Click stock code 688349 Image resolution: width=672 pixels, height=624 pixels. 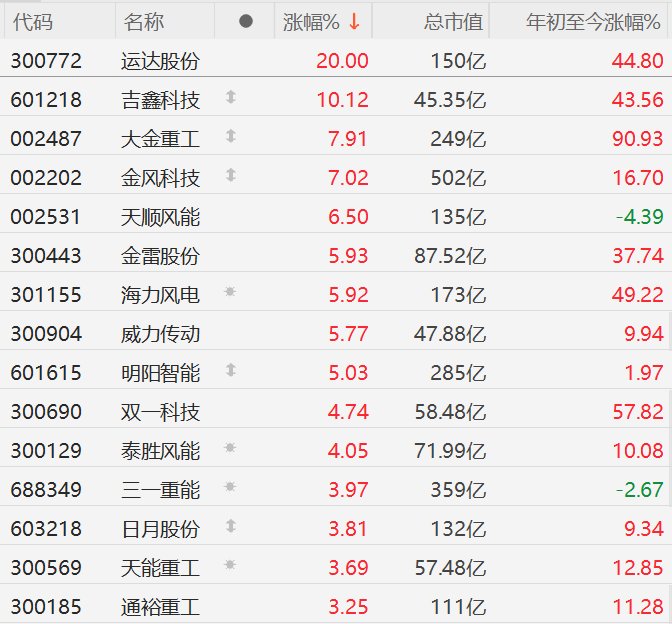pos(46,490)
